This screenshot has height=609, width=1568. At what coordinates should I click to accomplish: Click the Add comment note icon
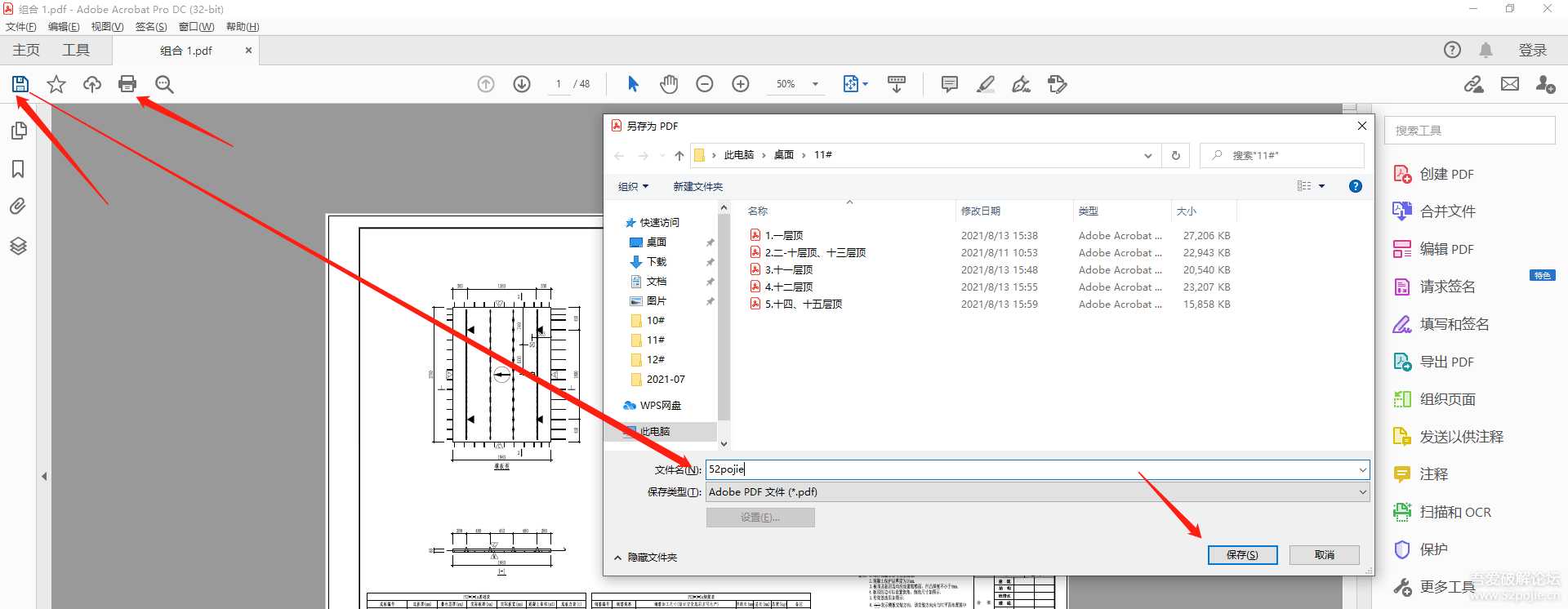click(949, 84)
